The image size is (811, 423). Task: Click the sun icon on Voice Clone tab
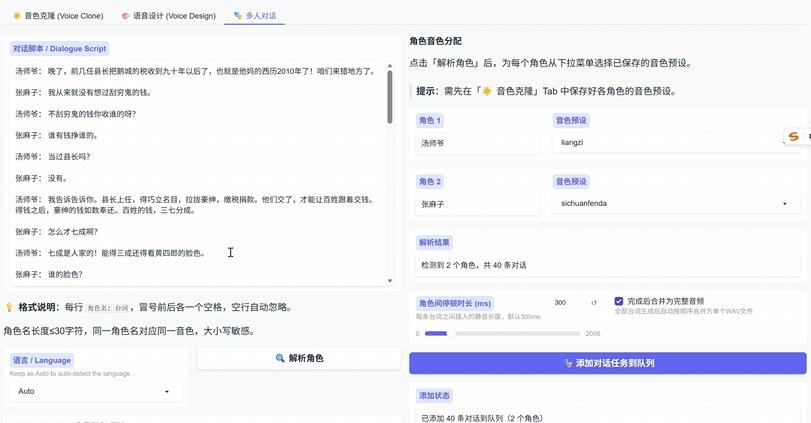point(17,16)
